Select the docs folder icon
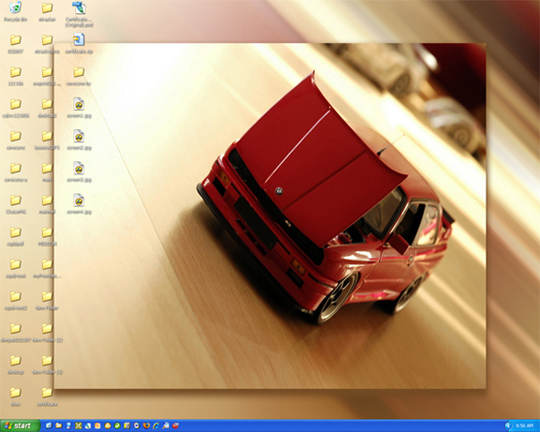The image size is (540, 432). pyautogui.click(x=15, y=397)
